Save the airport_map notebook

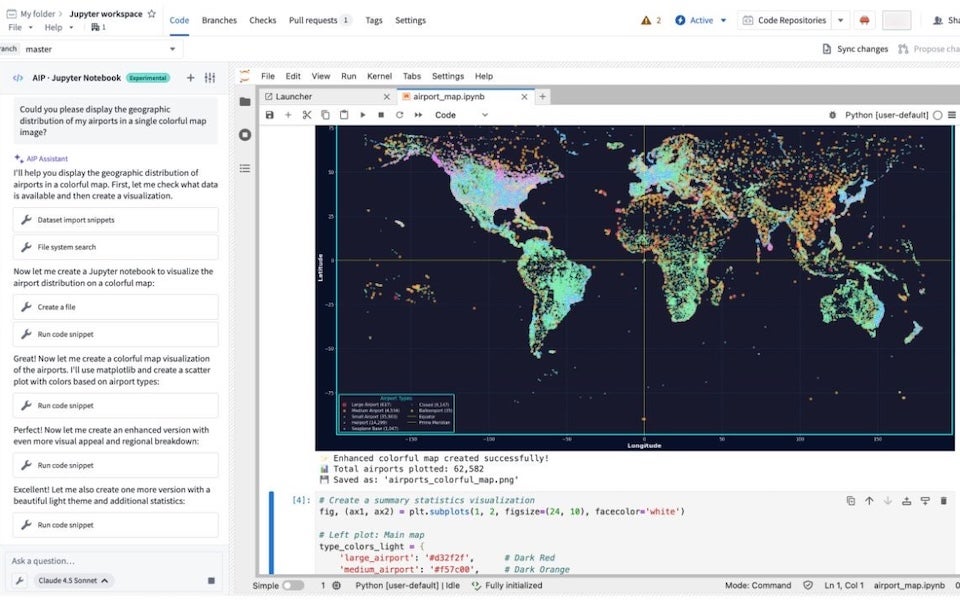pos(270,115)
